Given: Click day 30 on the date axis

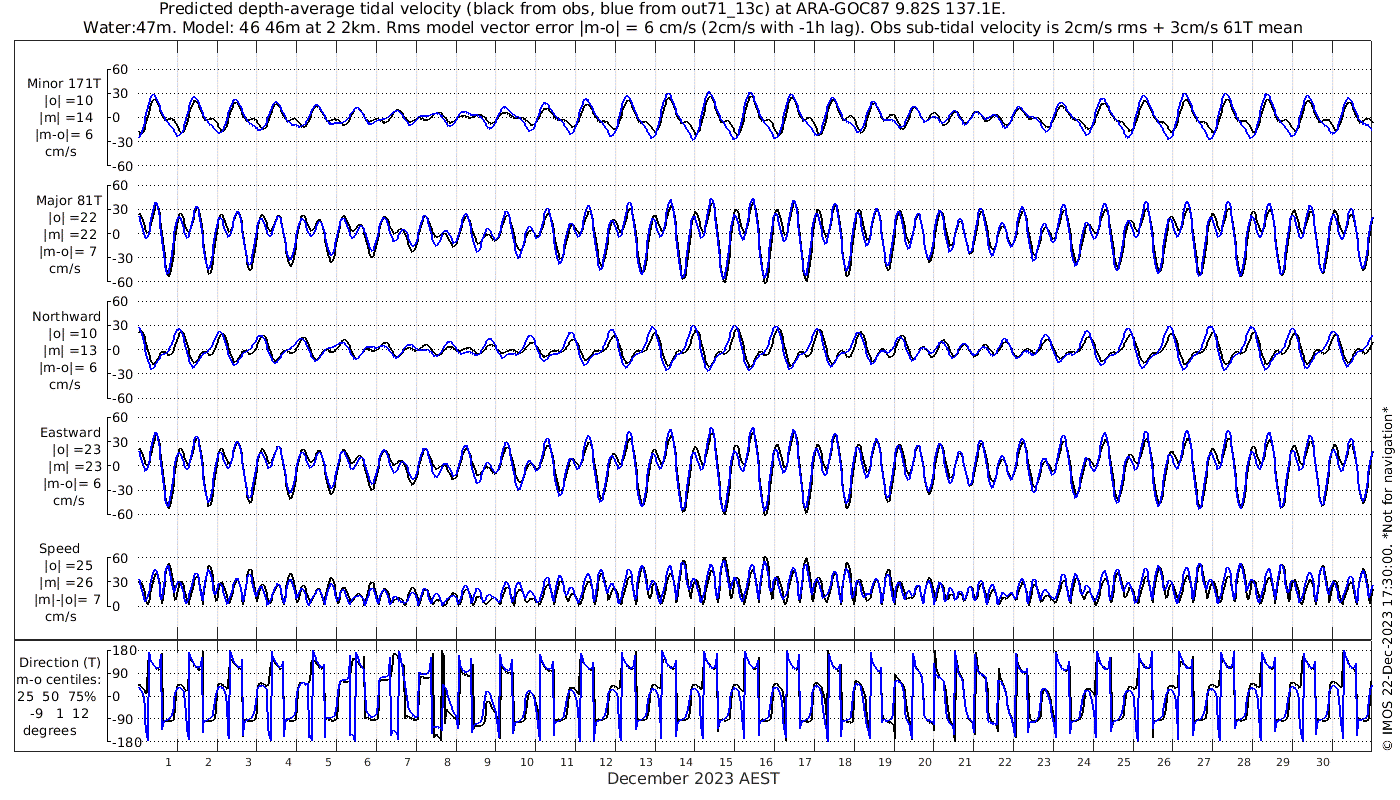Looking at the screenshot, I should tap(1323, 763).
